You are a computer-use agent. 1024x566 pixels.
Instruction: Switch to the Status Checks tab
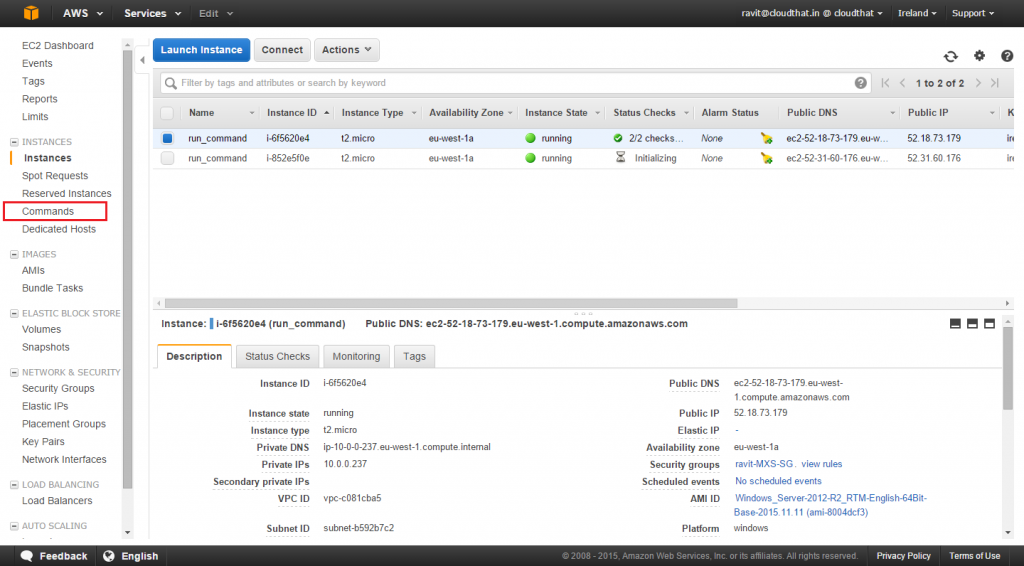pyautogui.click(x=278, y=356)
